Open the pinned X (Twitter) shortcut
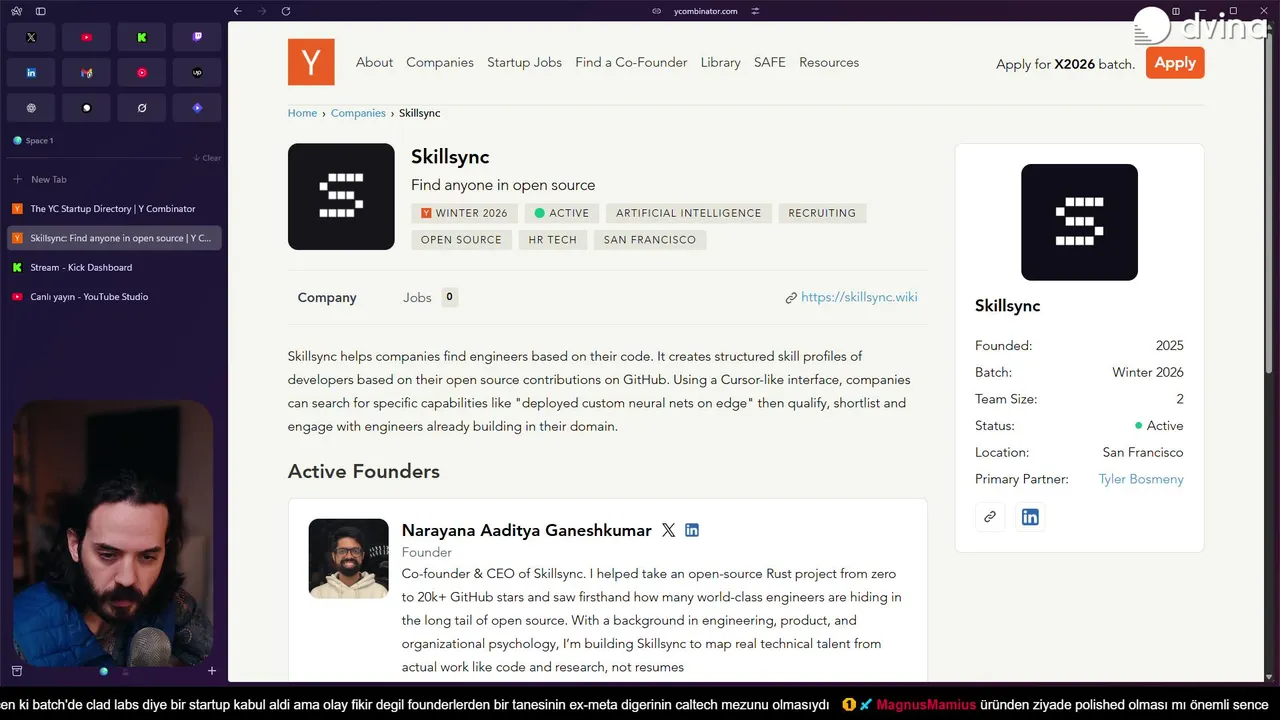The width and height of the screenshot is (1280, 720). [31, 37]
